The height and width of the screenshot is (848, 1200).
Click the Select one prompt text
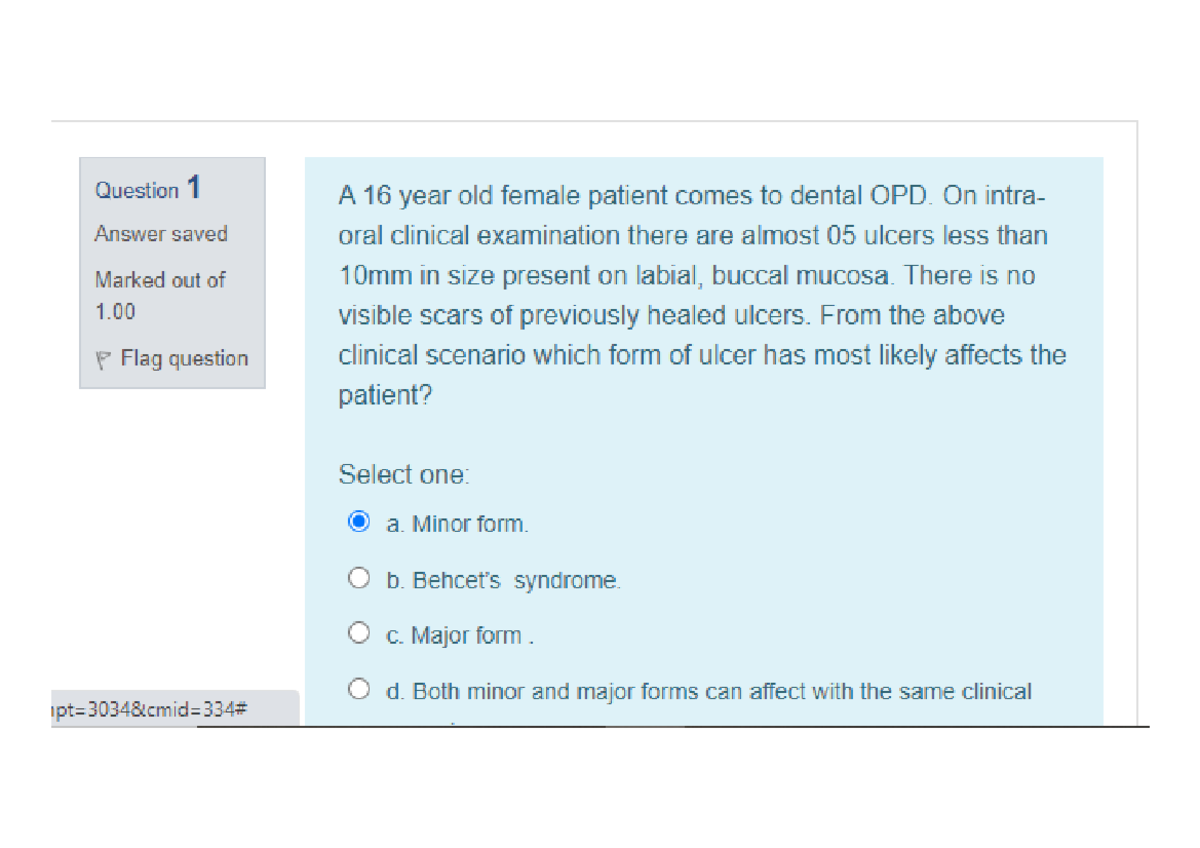tap(404, 474)
